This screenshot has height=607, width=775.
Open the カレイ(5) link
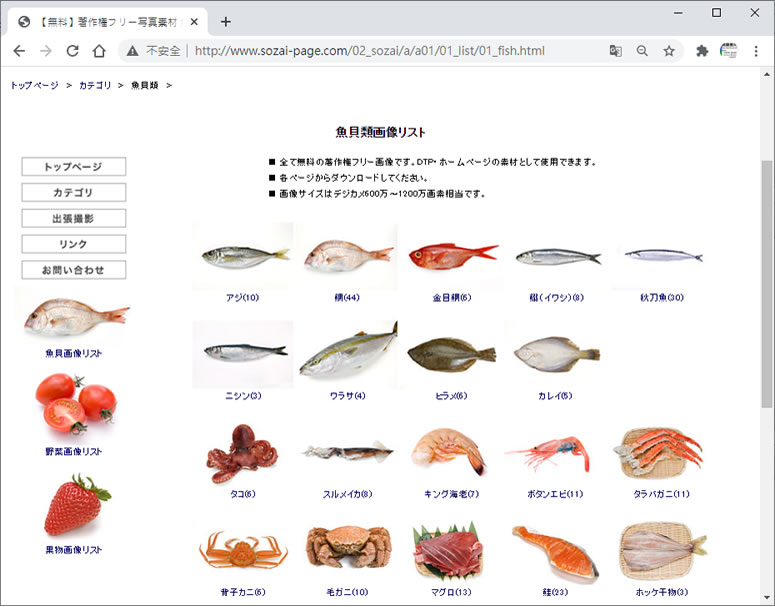(x=555, y=396)
